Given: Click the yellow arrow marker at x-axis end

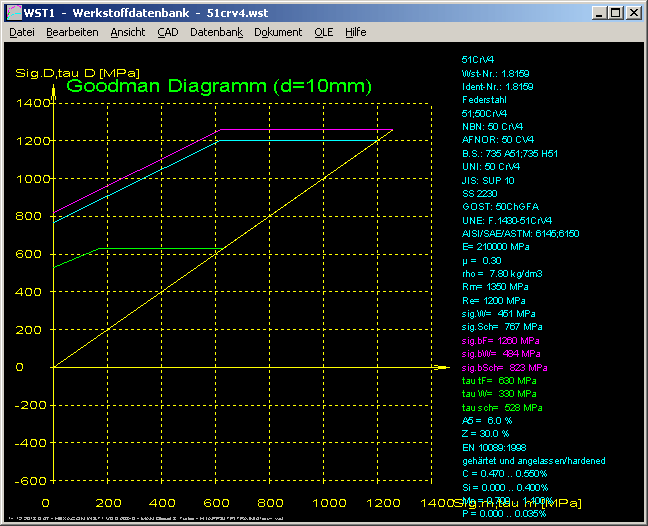Looking at the screenshot, I should 441,368.
